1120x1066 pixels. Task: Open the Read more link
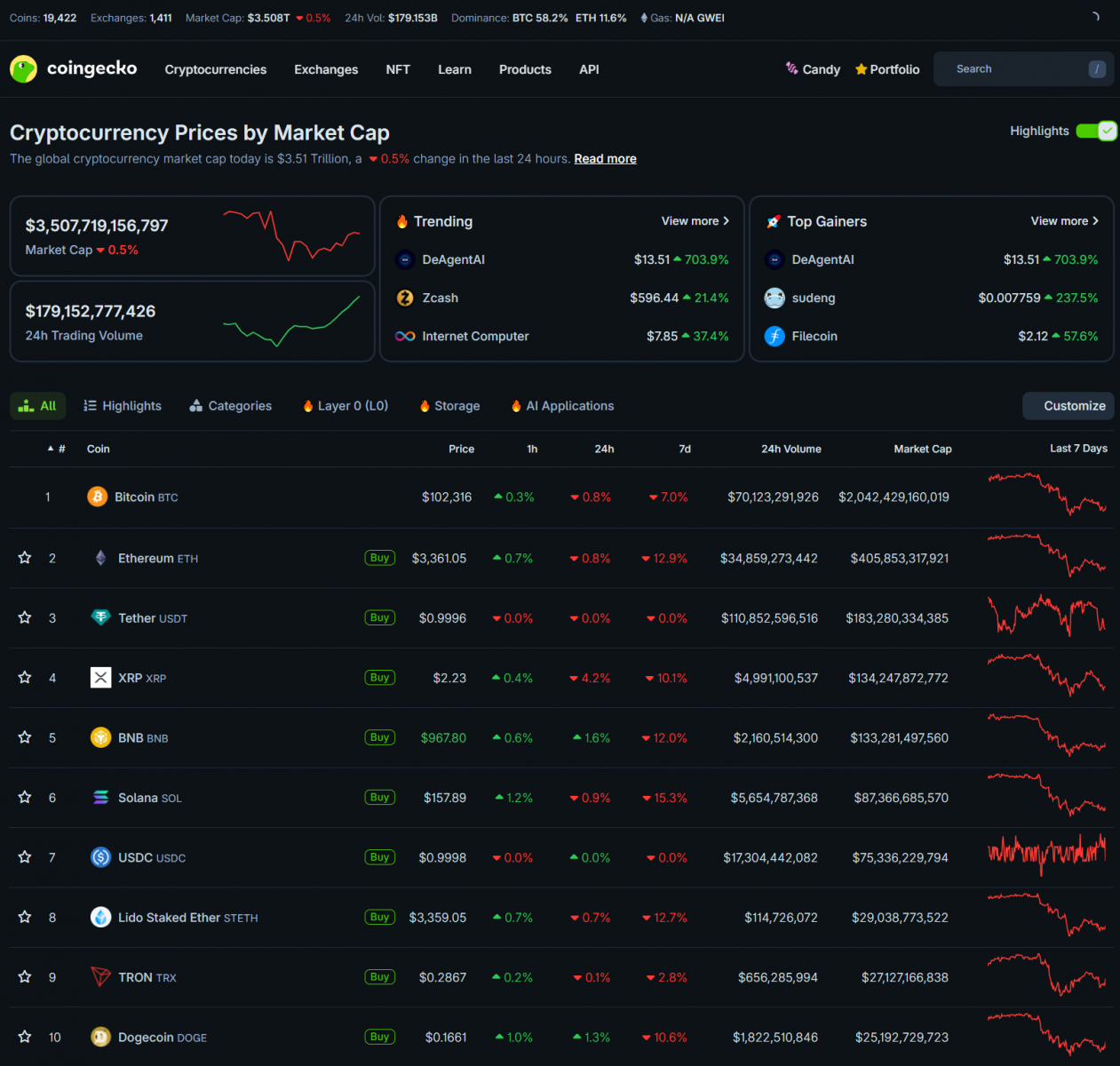click(x=605, y=159)
